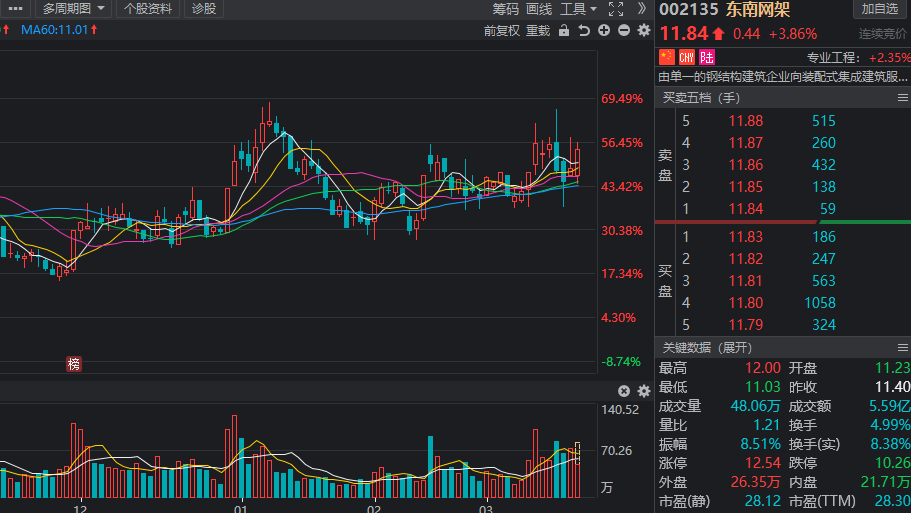Click the 陆 stock connect badge
This screenshot has width=911, height=513.
[x=707, y=57]
